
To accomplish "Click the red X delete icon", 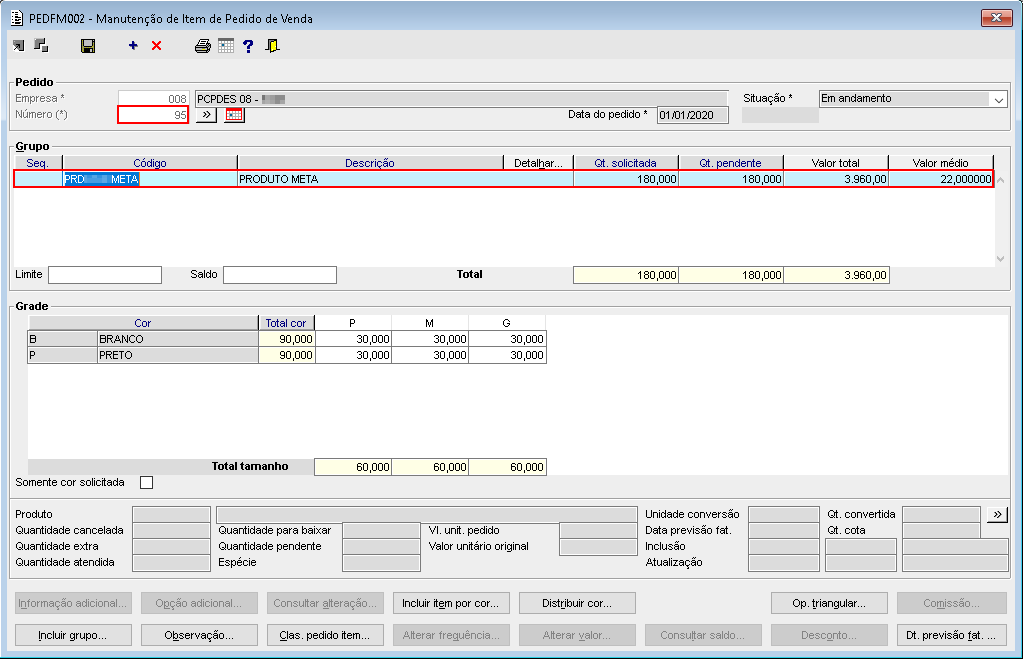I will click(x=156, y=46).
